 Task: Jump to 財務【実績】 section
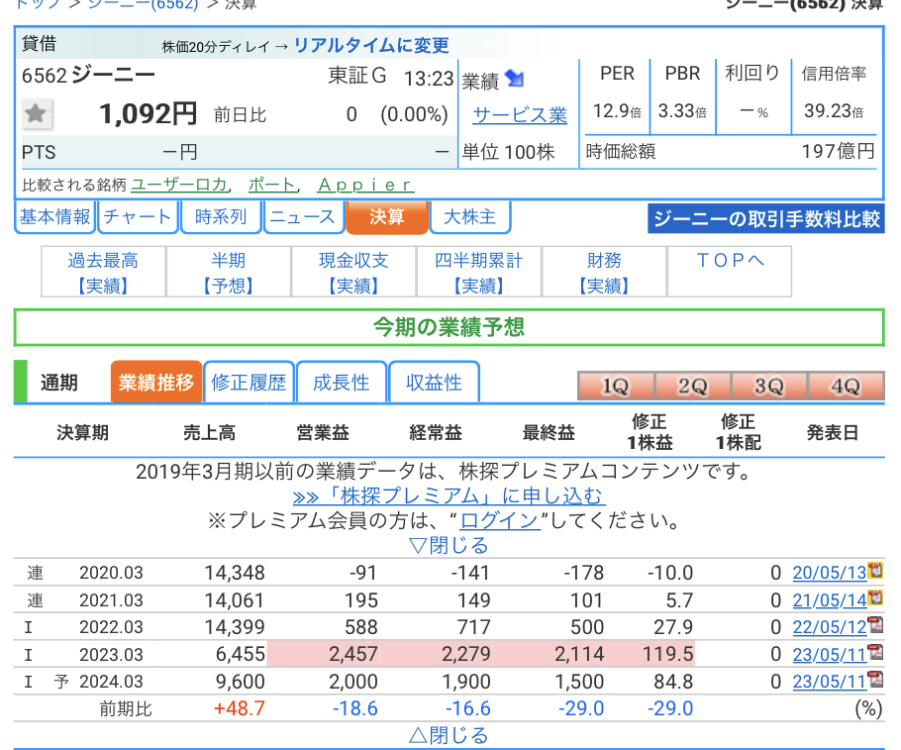(x=604, y=272)
